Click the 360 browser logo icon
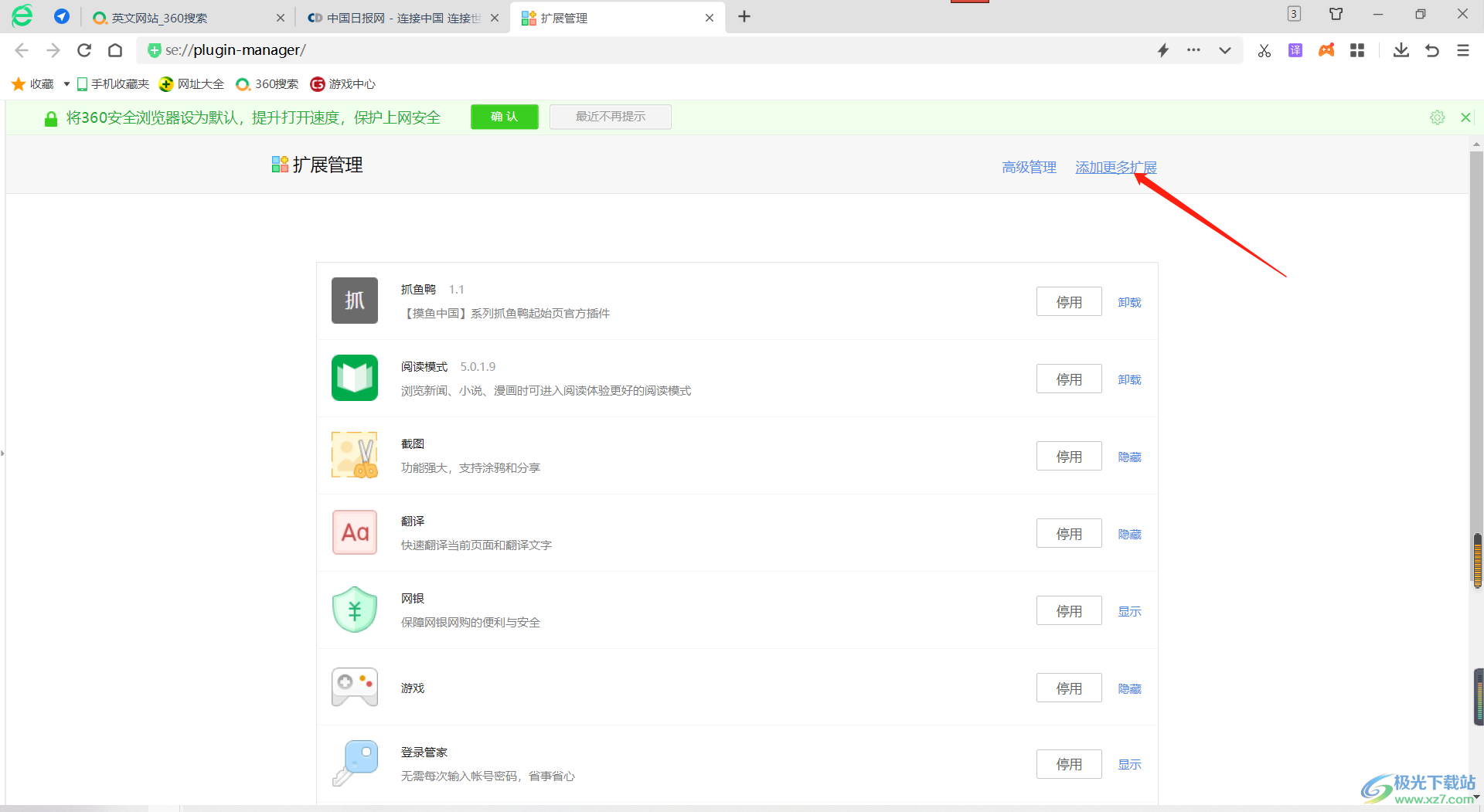This screenshot has height=812, width=1484. tap(22, 16)
